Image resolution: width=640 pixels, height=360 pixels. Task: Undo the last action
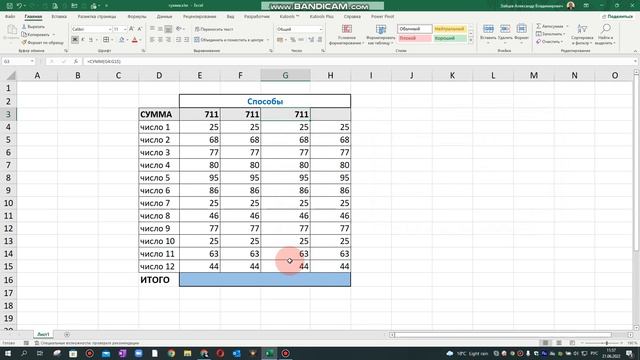click(x=19, y=6)
